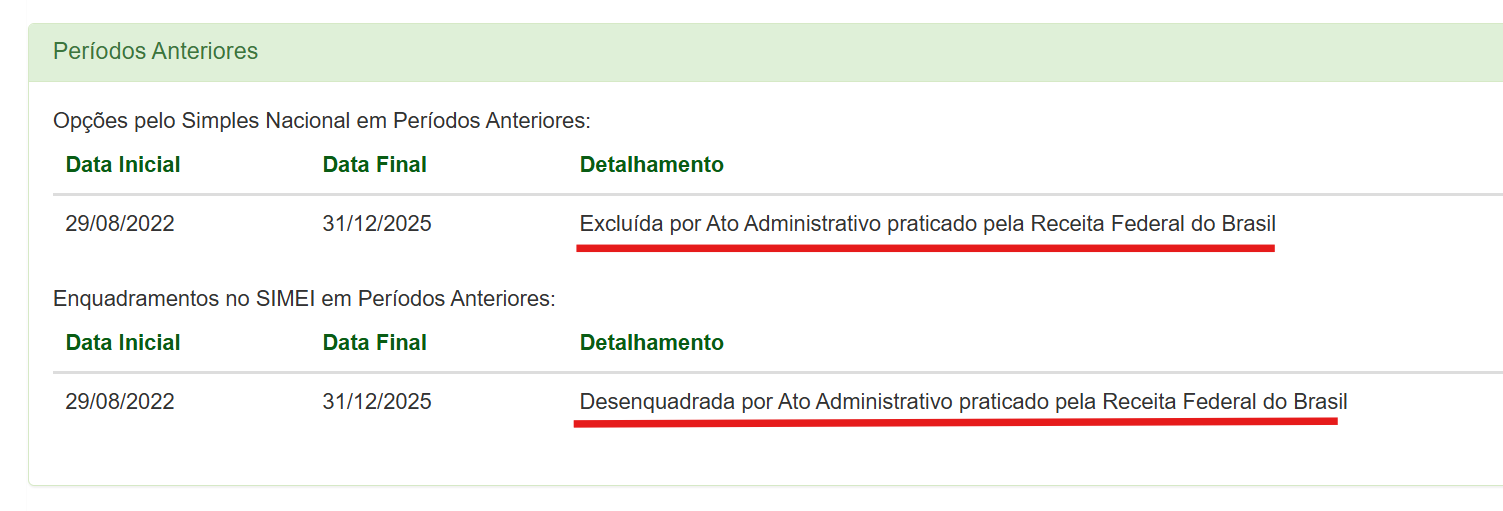The width and height of the screenshot is (1503, 511).
Task: Click Data Inicial header in SIMEI table
Action: tap(123, 343)
